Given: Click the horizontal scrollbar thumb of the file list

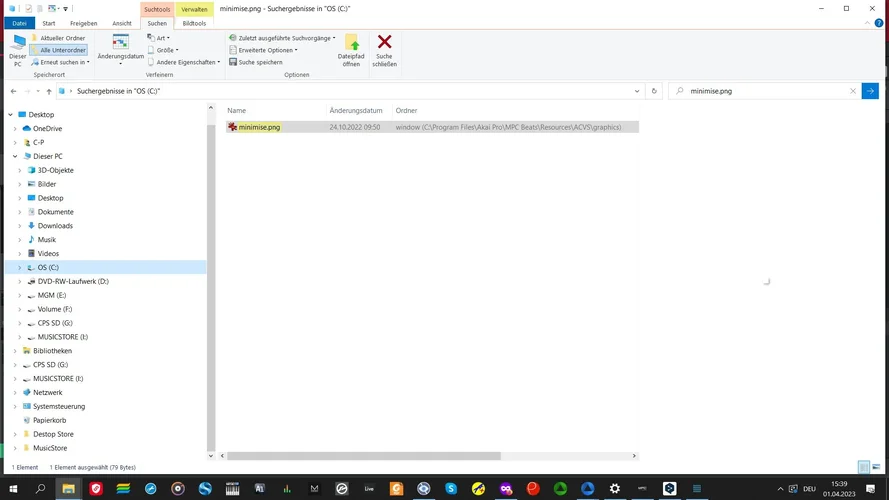Looking at the screenshot, I should point(364,456).
